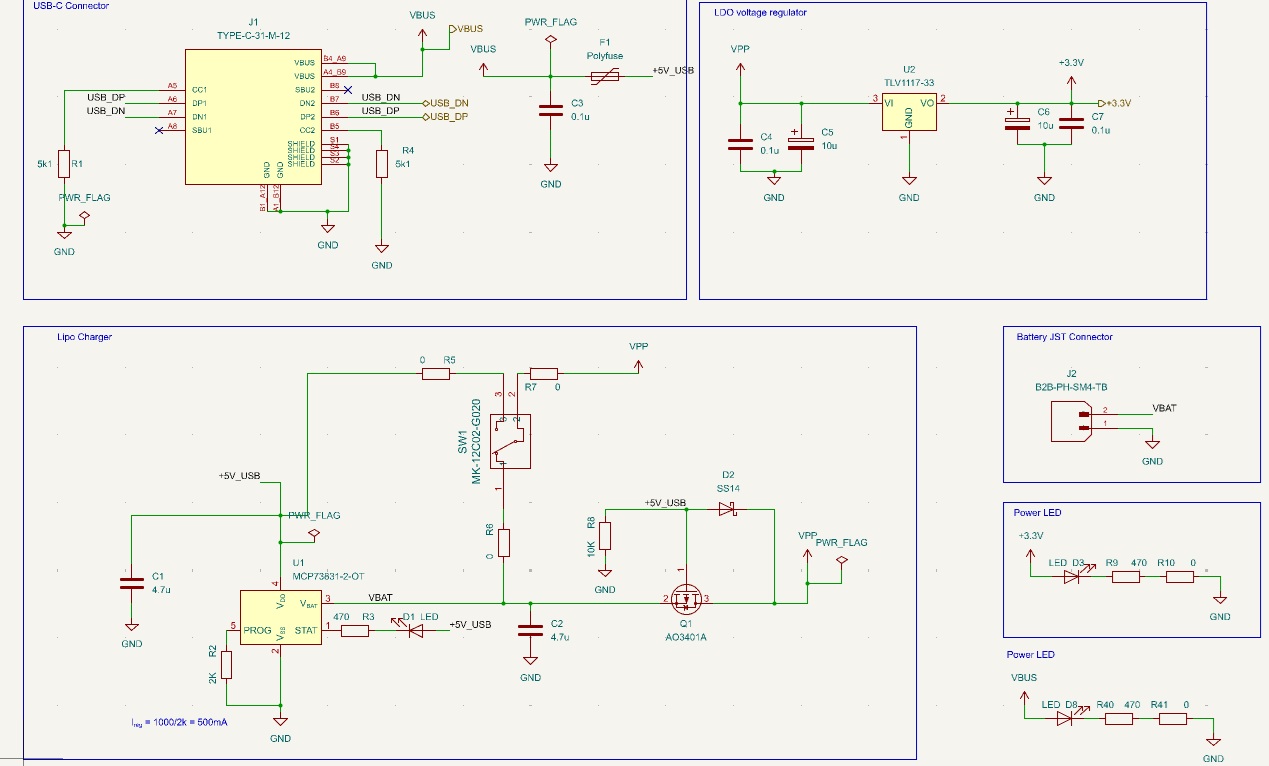Viewport: 1269px width, 766px height.
Task: Select the 0 ohm resistor R41
Action: 1172,718
